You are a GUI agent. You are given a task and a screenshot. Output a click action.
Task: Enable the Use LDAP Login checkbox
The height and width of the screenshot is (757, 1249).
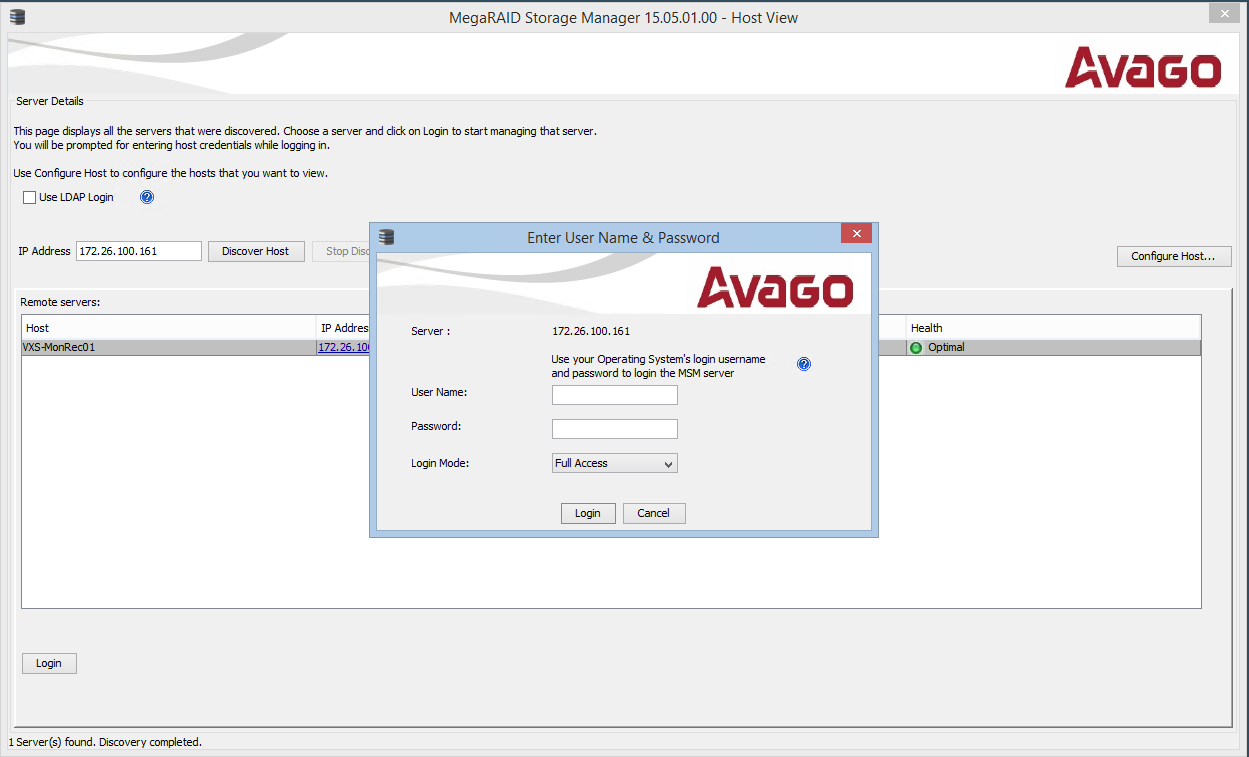click(x=30, y=198)
